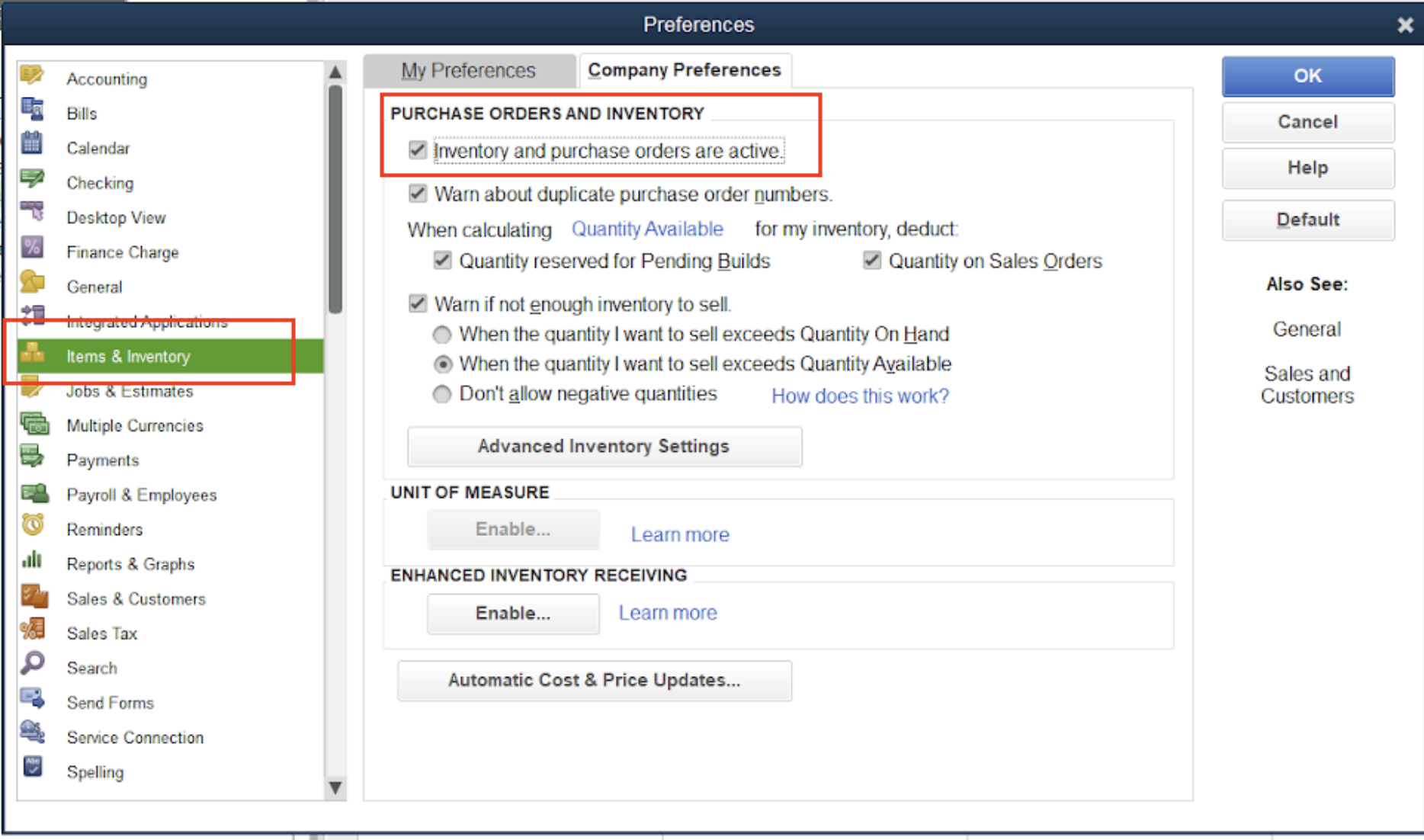Select Don't allow negative quantities option
The width and height of the screenshot is (1424, 840).
(442, 394)
